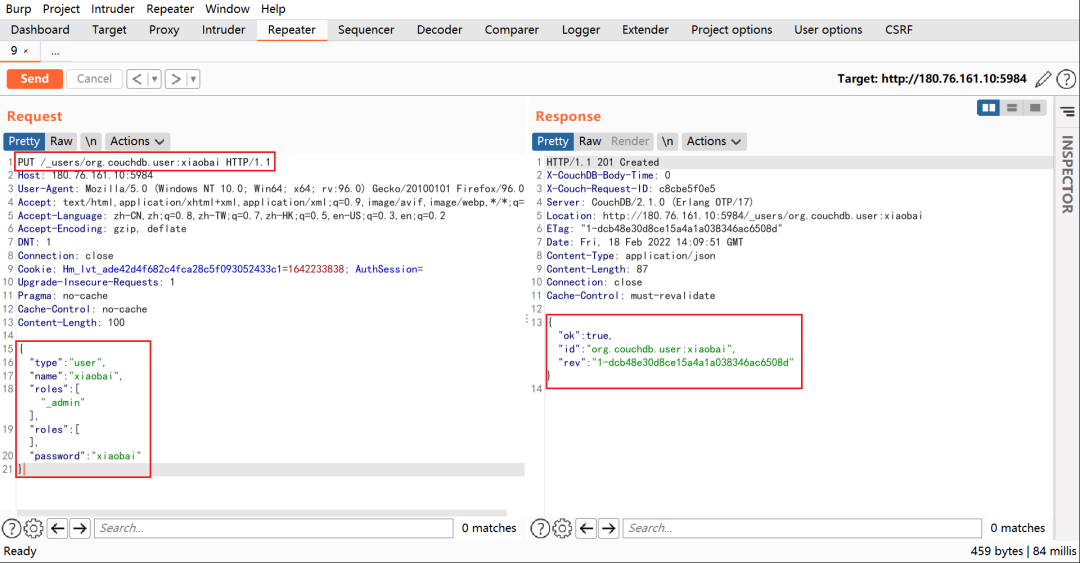
Task: Select the Repeater tool tab
Action: [291, 30]
